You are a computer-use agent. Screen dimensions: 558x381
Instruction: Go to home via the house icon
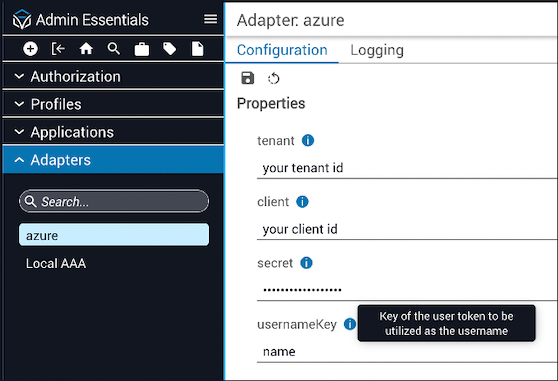coord(86,49)
